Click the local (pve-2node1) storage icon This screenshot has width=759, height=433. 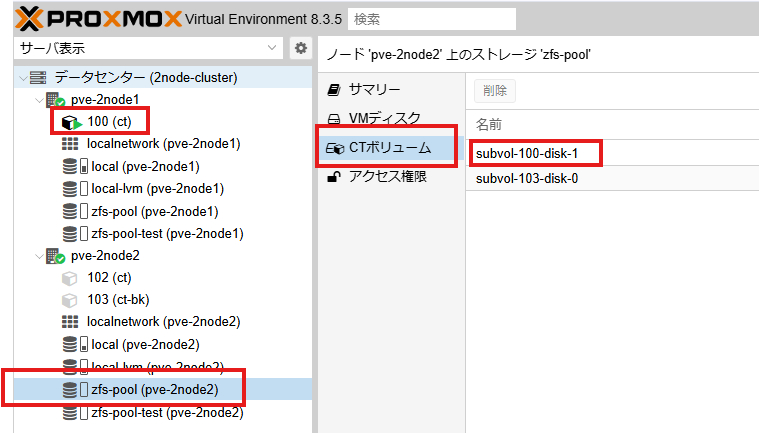tap(75, 166)
